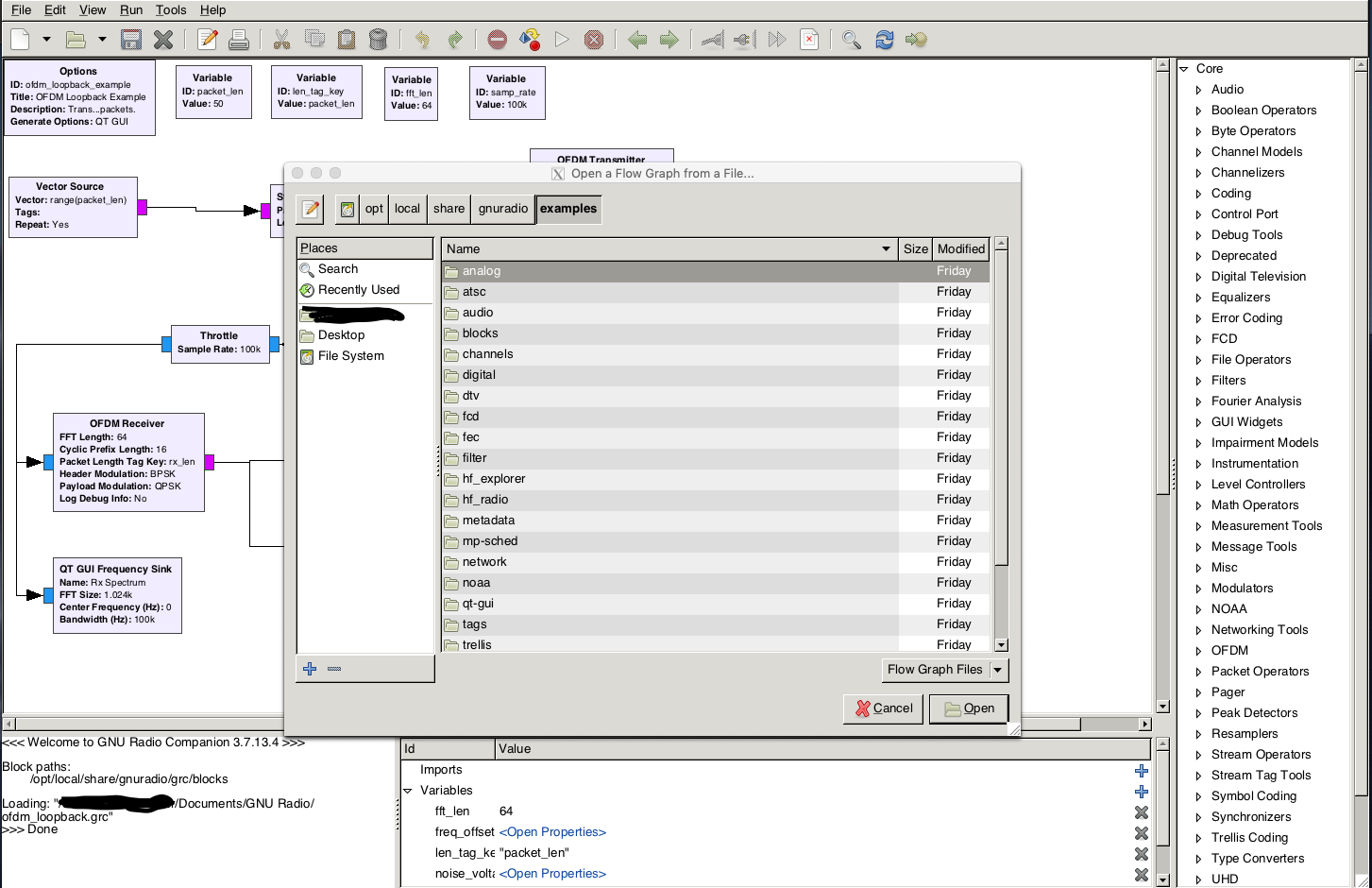Click the Copy icon in toolbar
The height and width of the screenshot is (888, 1372).
(x=314, y=40)
